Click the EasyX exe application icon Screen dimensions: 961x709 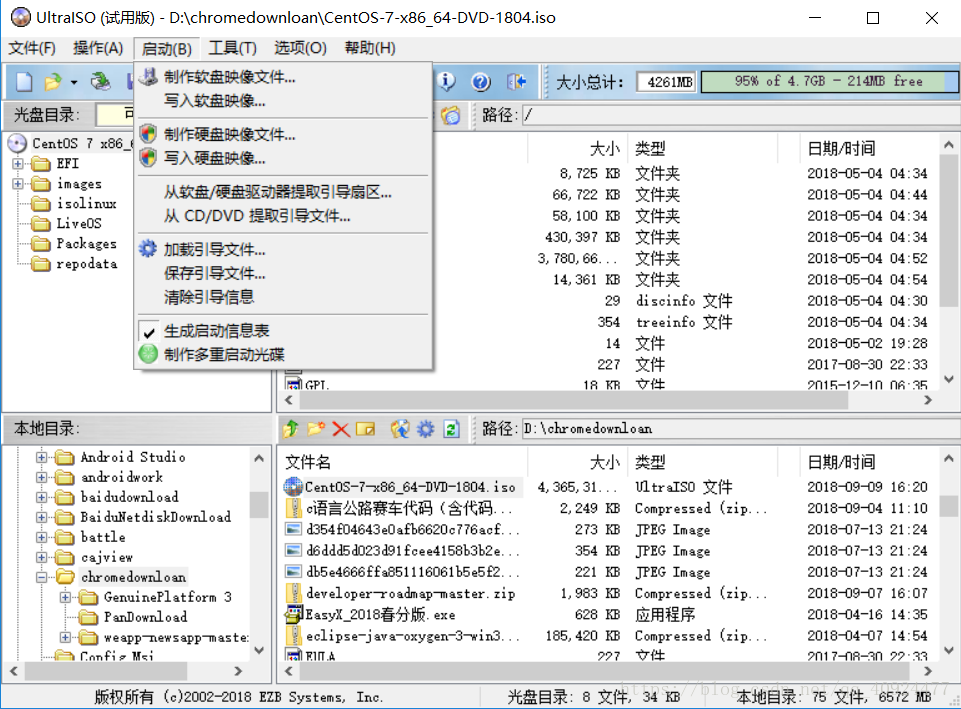click(294, 614)
